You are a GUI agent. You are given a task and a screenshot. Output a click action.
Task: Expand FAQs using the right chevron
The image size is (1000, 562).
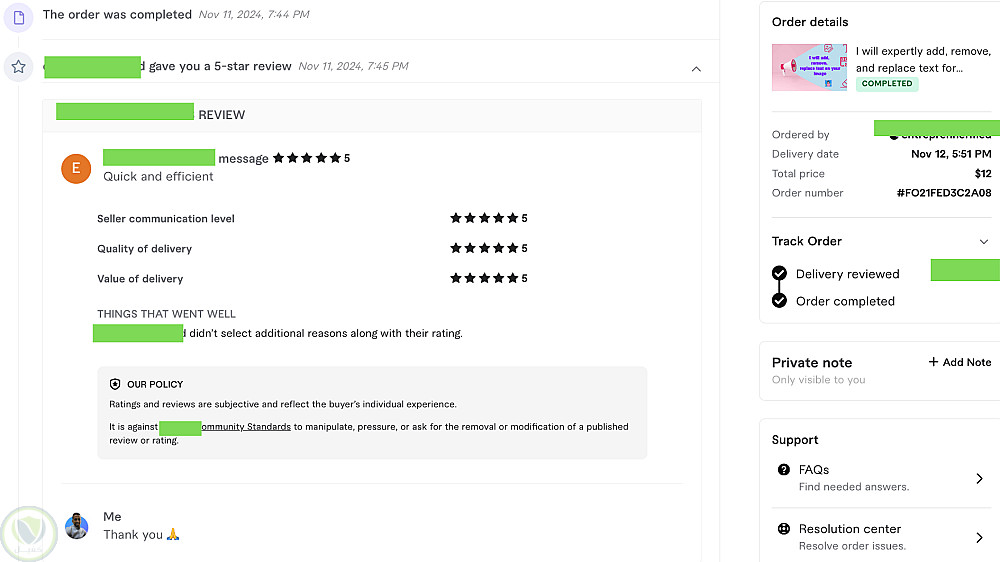(x=979, y=478)
